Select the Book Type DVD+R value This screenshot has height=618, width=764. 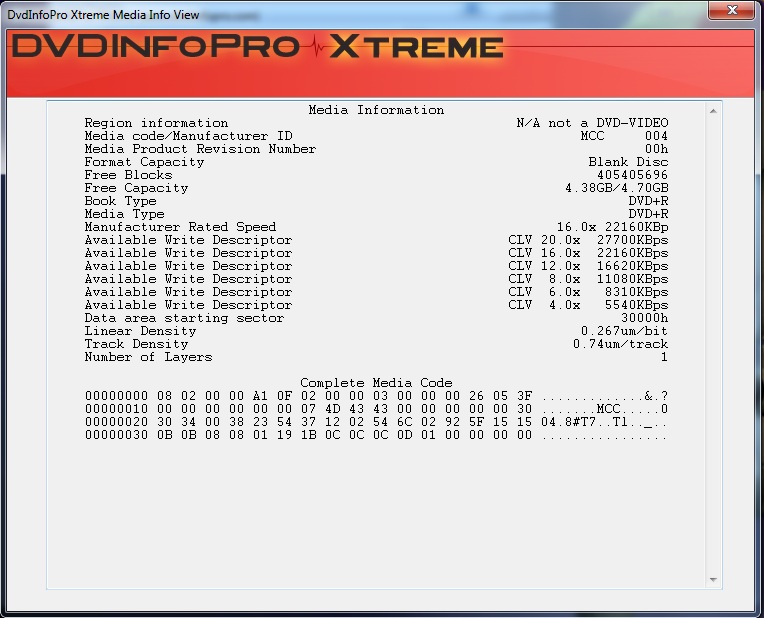pyautogui.click(x=648, y=201)
